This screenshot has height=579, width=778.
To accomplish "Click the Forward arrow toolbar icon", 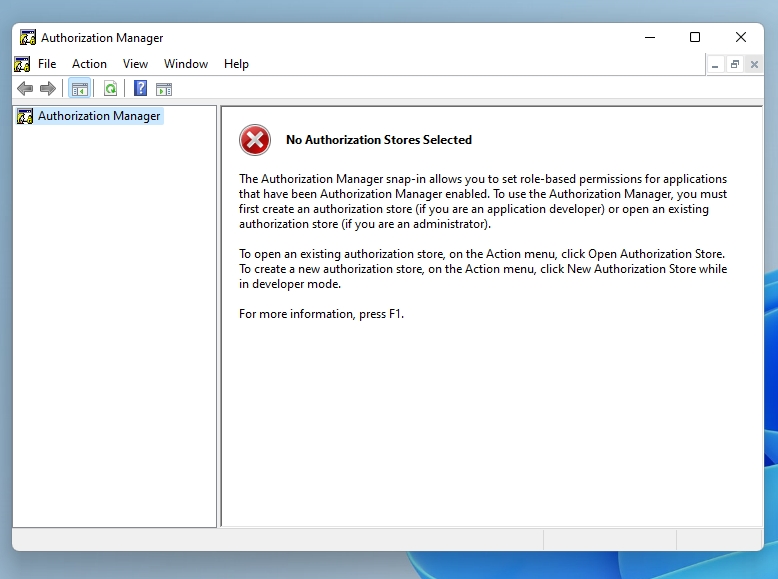I will (x=47, y=89).
